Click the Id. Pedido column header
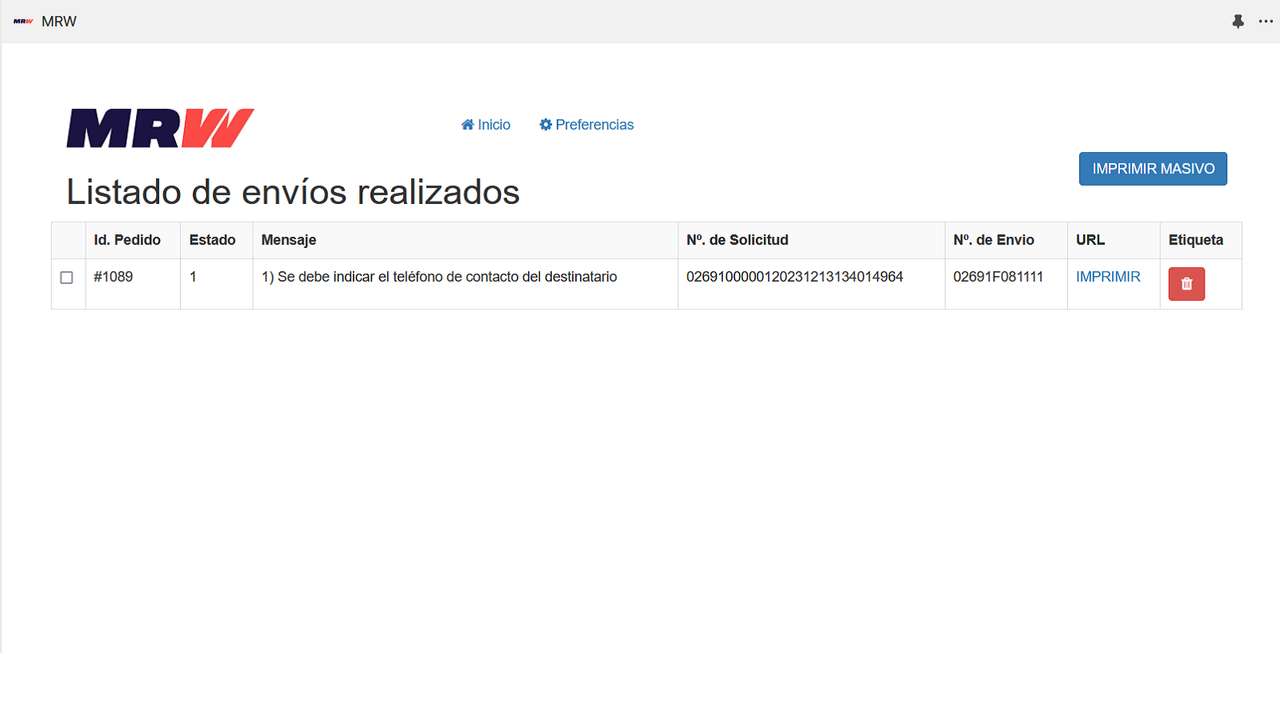Screen dimensions: 1280x720 (x=127, y=240)
